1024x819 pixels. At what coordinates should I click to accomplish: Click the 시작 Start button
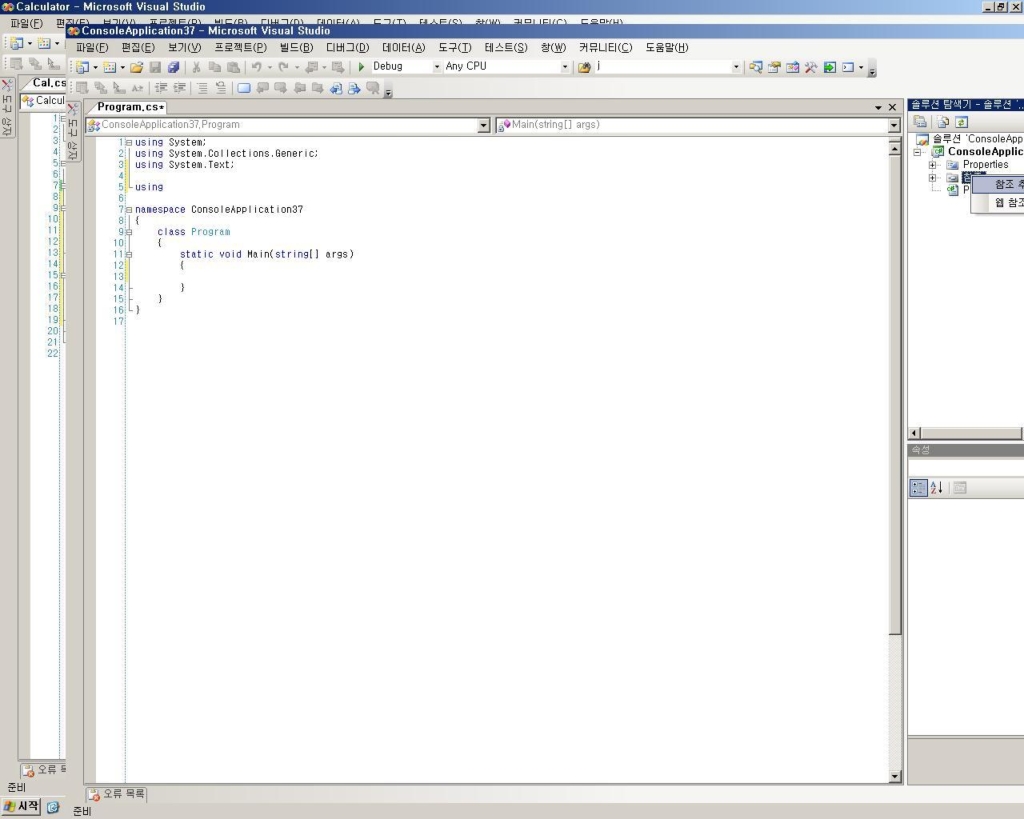pos(22,807)
